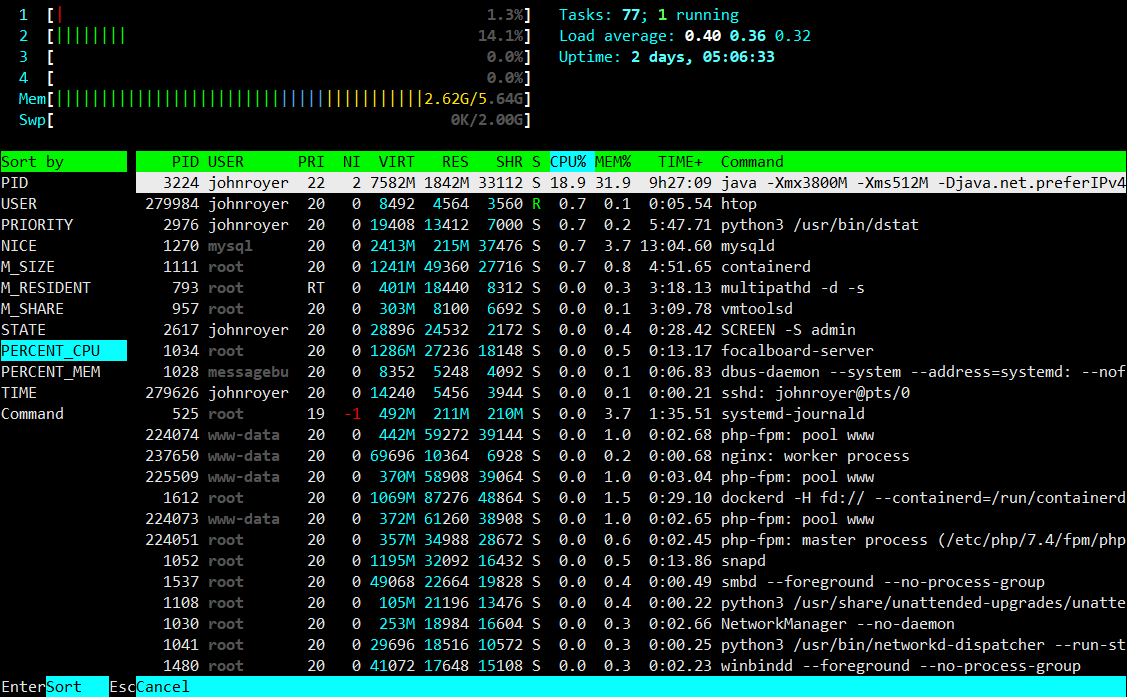Select M_SHARE sort option

[x=63, y=309]
